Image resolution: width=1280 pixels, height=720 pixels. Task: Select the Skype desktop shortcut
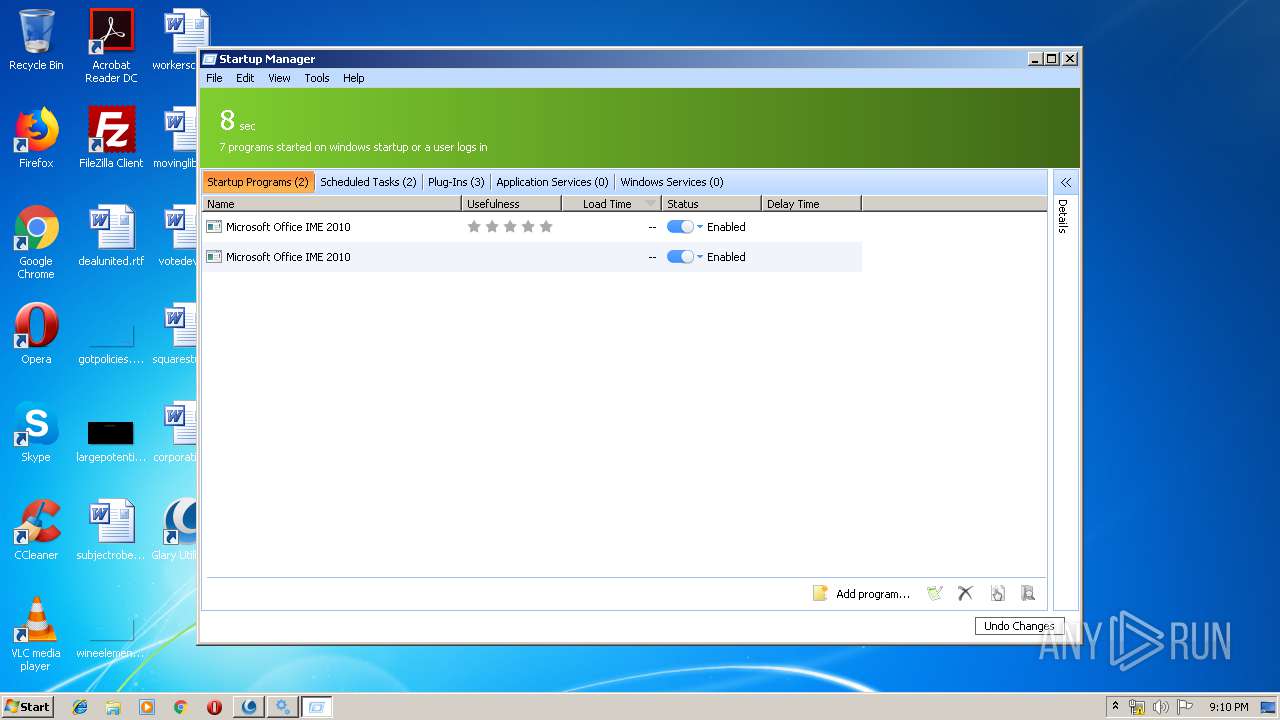[x=36, y=432]
